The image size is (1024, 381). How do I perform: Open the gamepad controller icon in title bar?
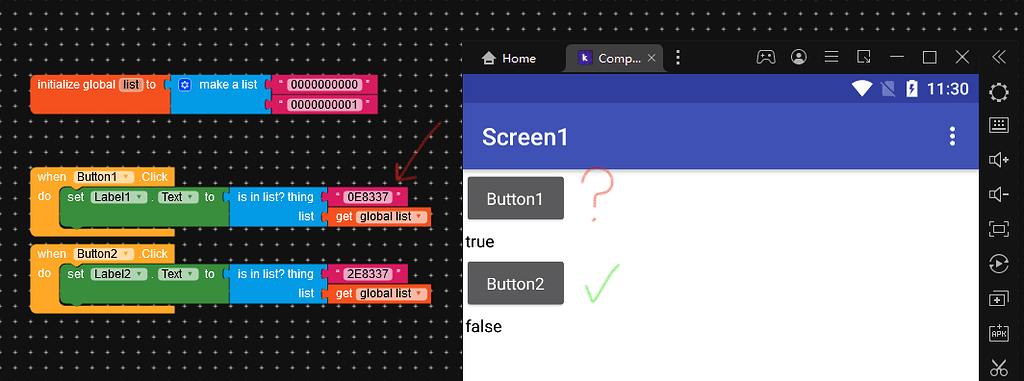[x=765, y=58]
